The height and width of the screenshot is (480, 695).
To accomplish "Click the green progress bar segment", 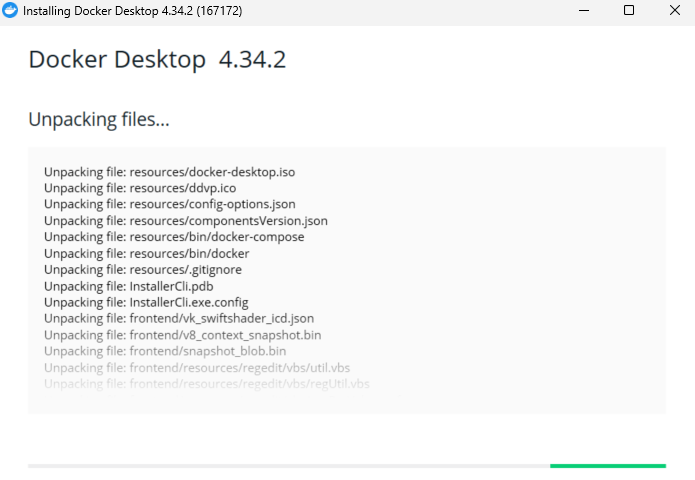I will pyautogui.click(x=608, y=466).
